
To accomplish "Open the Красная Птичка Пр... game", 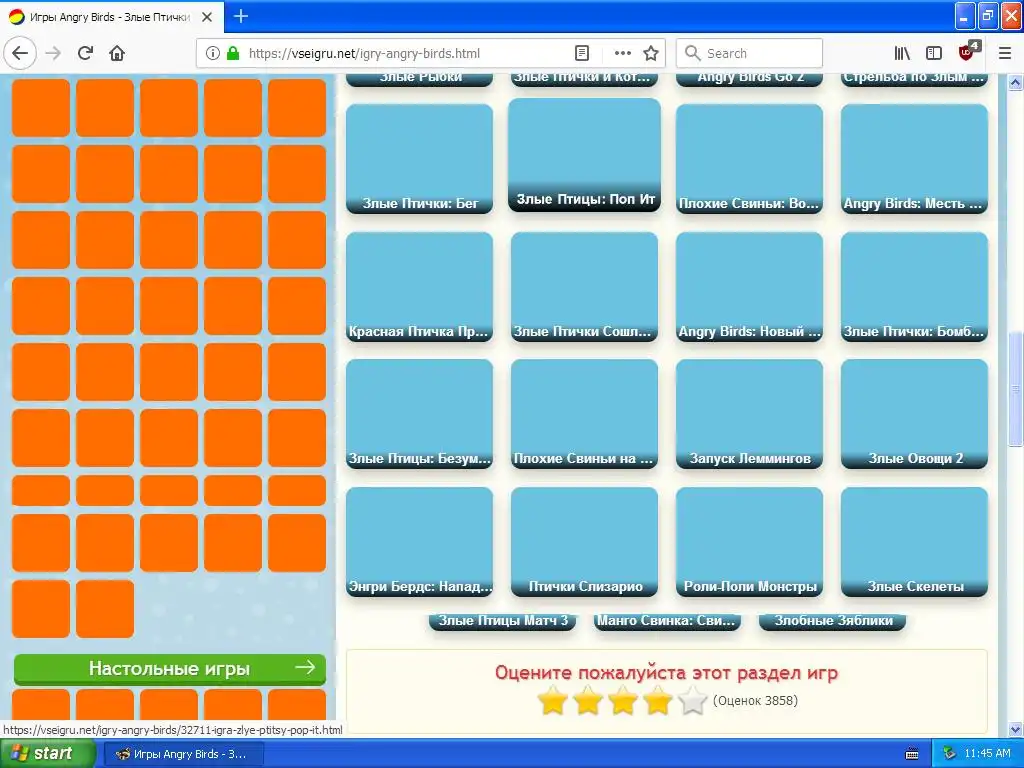I will [x=419, y=286].
